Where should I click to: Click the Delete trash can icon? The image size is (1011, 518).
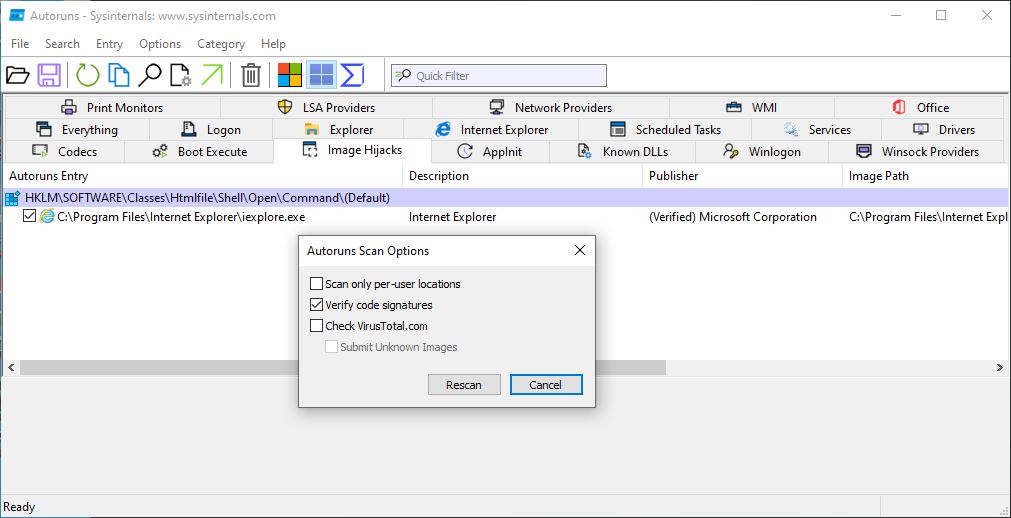[251, 75]
